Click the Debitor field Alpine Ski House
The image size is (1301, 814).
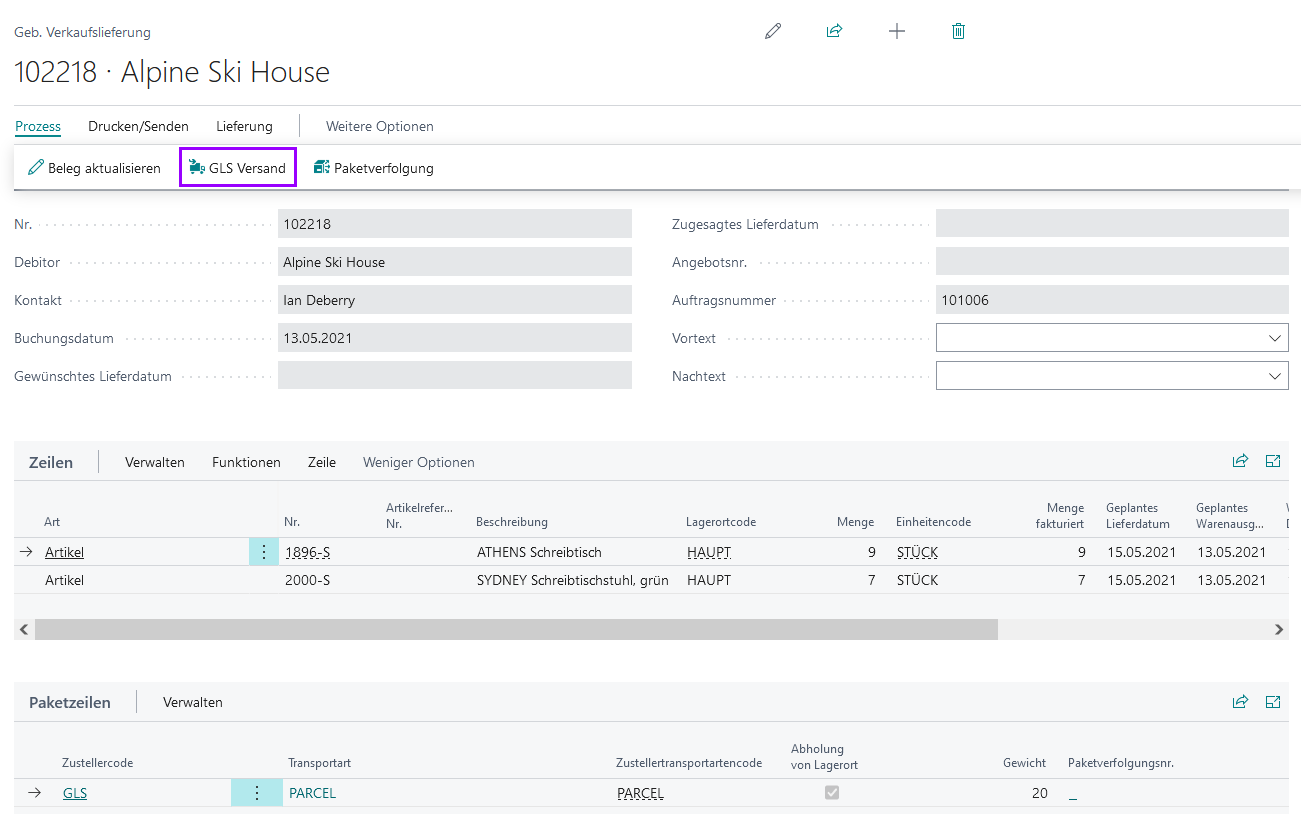455,262
